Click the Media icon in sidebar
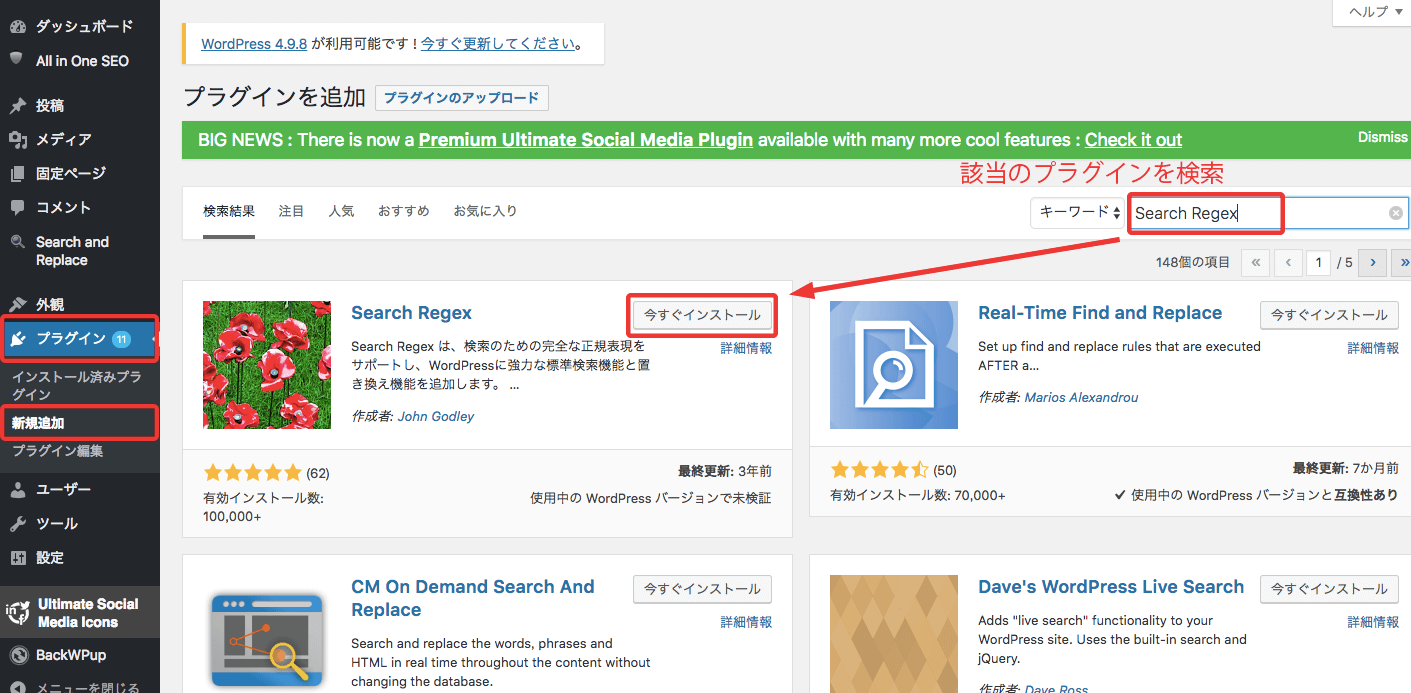The image size is (1411, 693). [17, 139]
